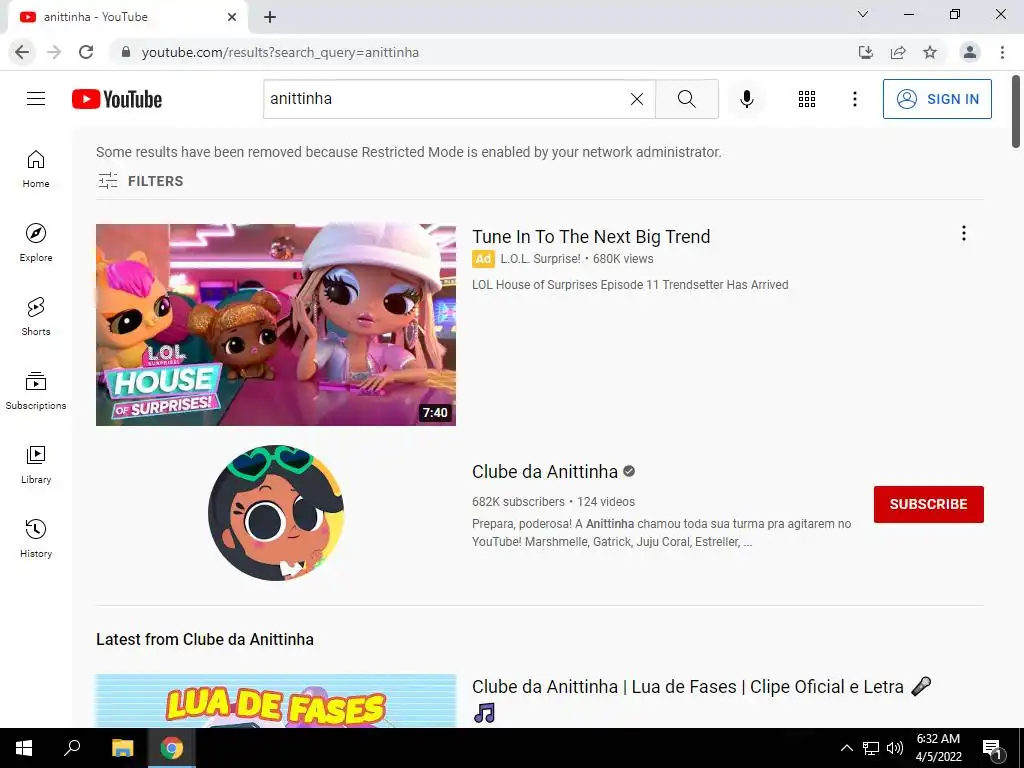Open a new browser tab
Viewport: 1024px width, 768px height.
[x=270, y=17]
